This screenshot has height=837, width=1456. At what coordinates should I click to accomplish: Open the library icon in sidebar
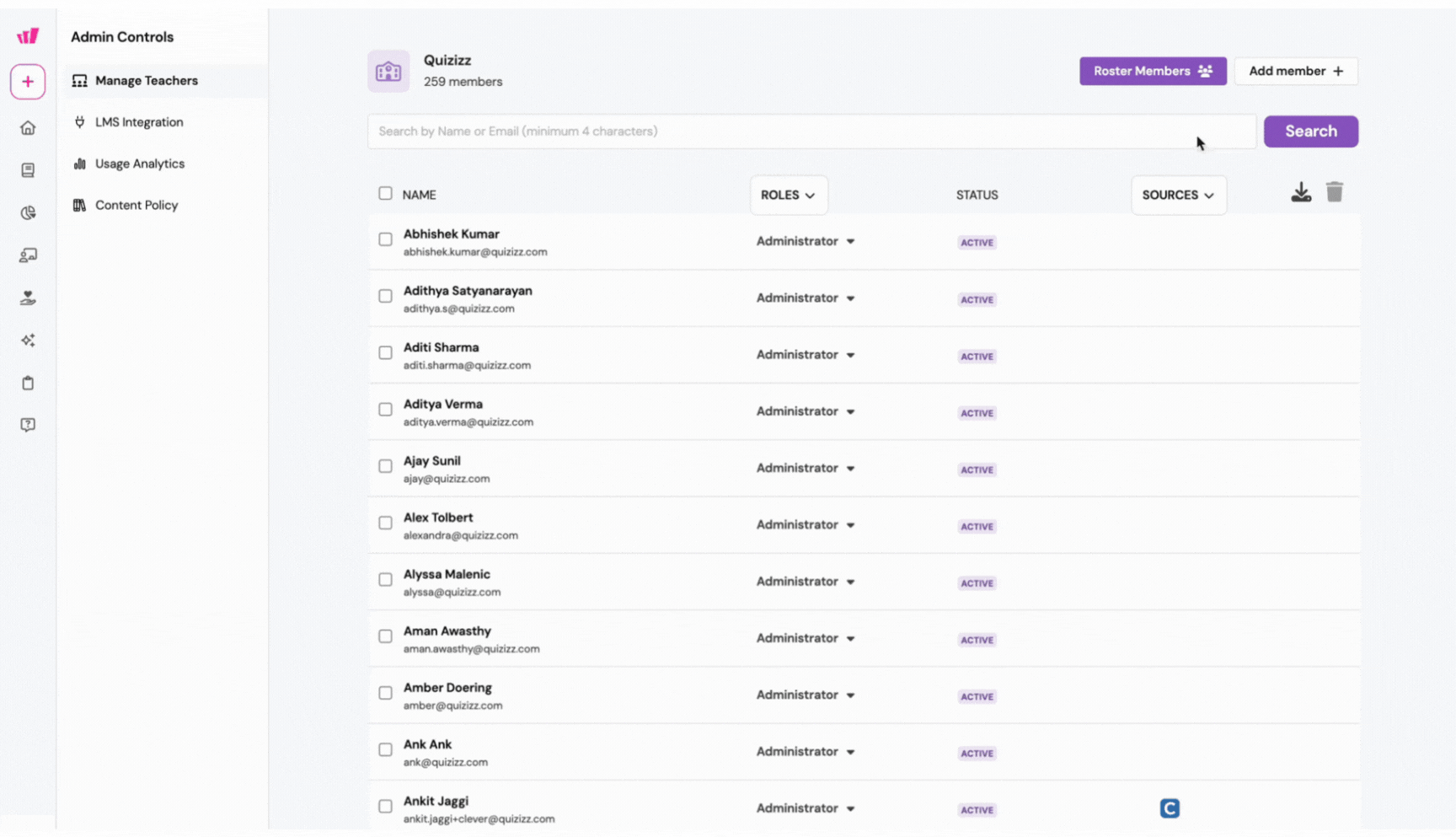pyautogui.click(x=28, y=170)
